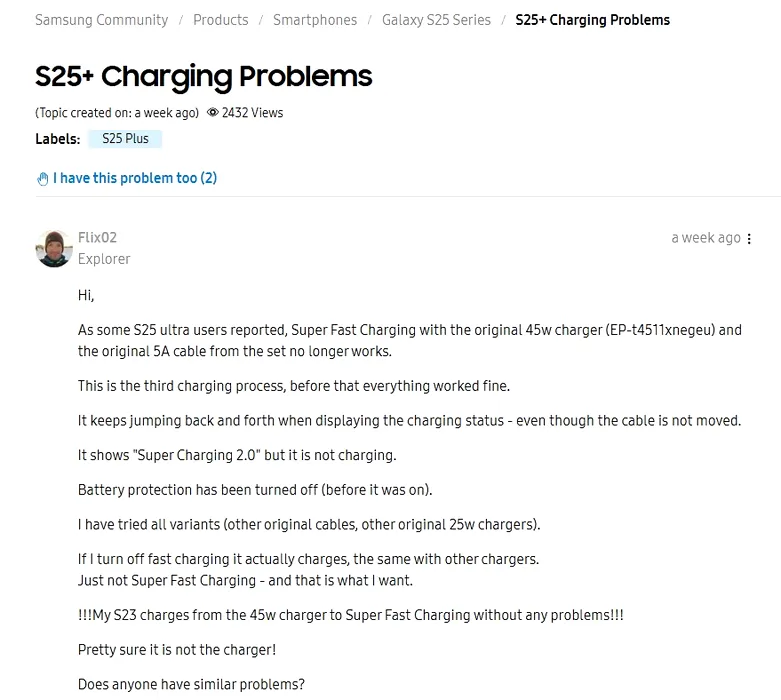781x700 pixels.
Task: Select the S25+ Charging Problems breadcrumb
Action: (x=593, y=20)
